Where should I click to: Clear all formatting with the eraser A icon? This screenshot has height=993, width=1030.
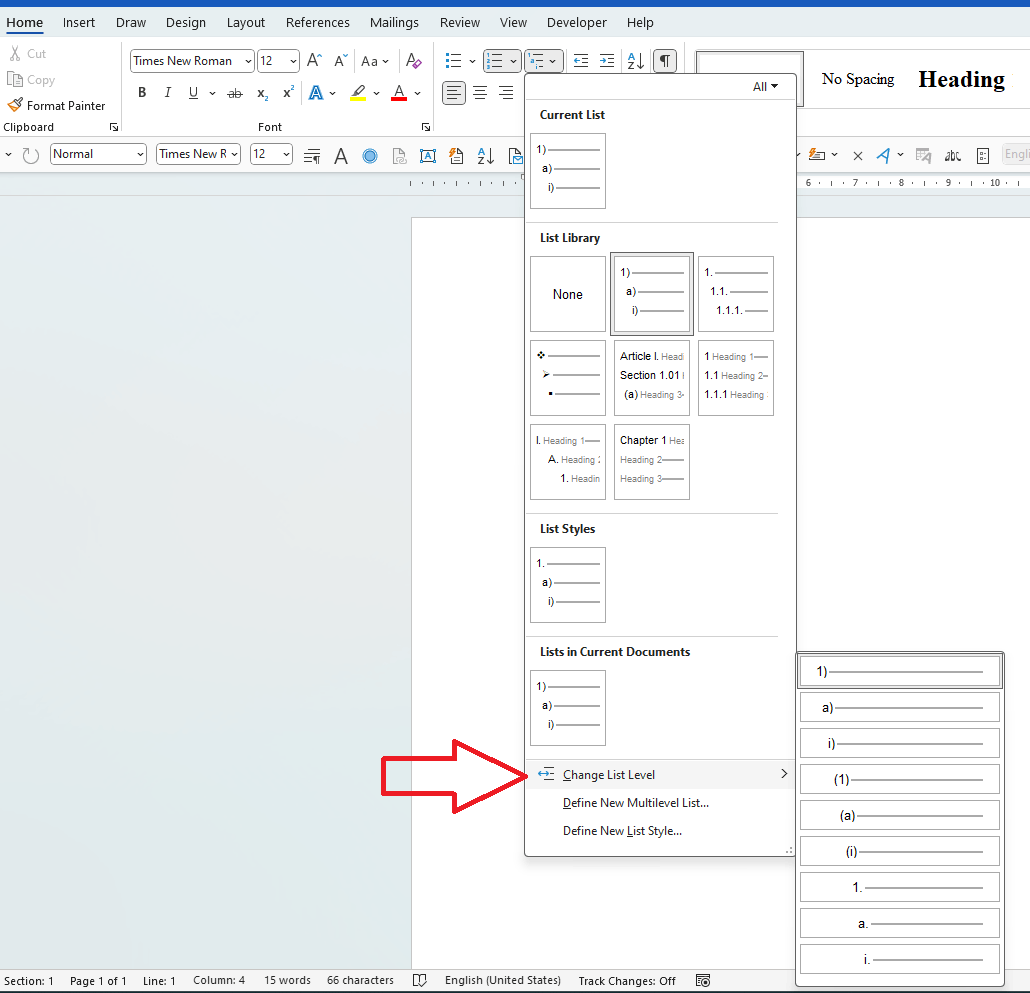pyautogui.click(x=413, y=60)
